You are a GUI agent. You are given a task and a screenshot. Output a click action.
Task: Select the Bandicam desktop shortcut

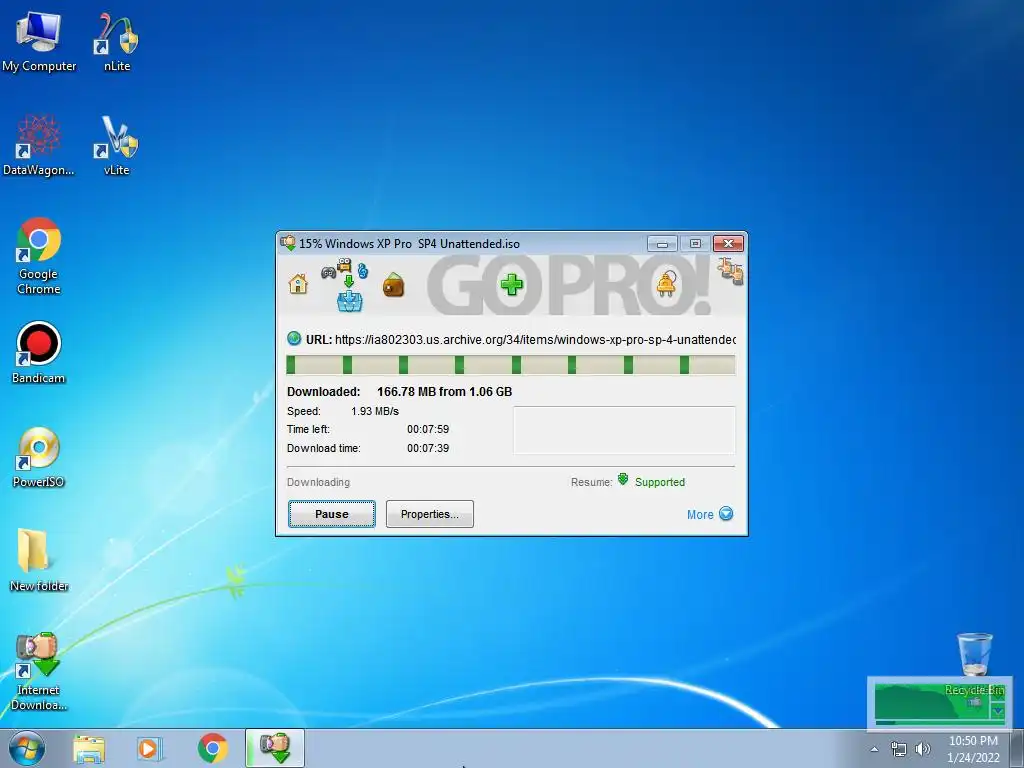(39, 353)
